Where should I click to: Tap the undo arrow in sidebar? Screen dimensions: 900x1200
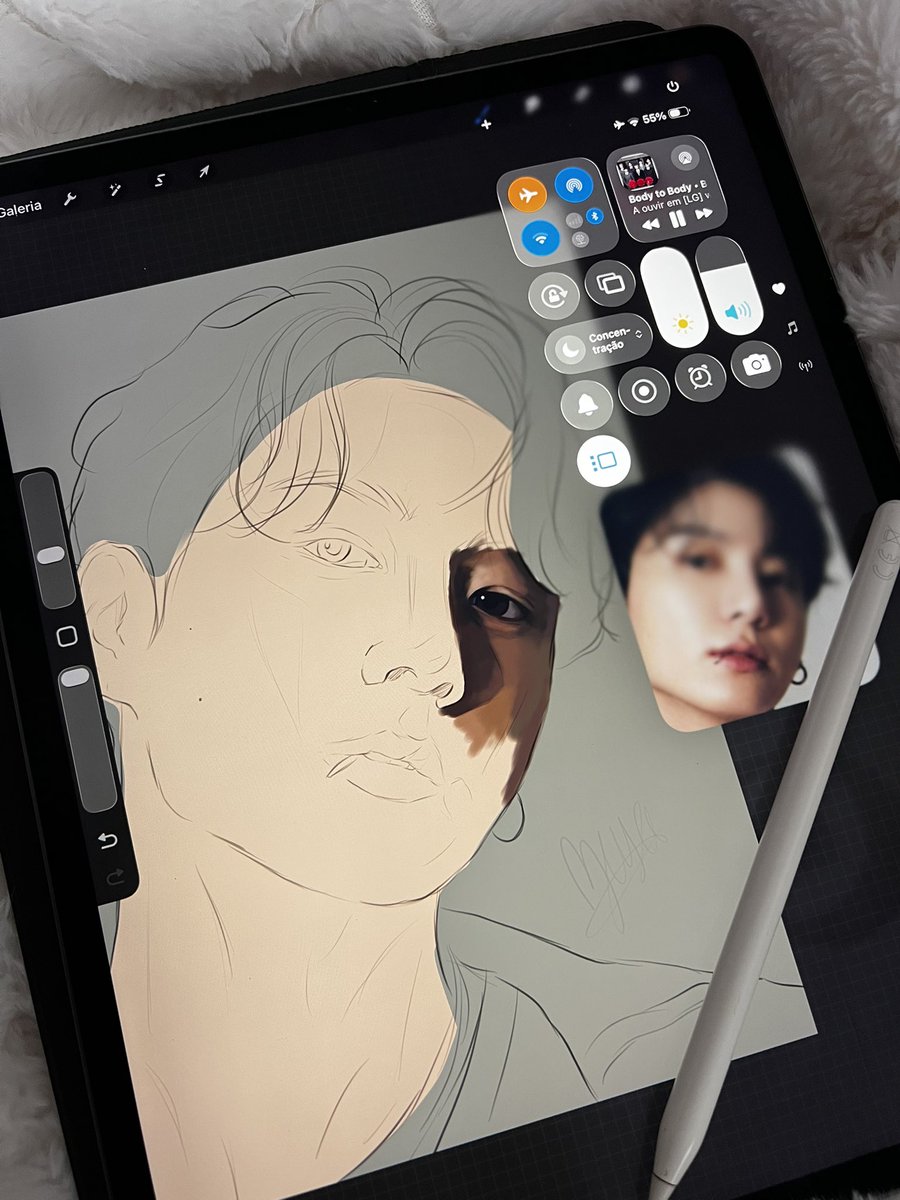point(107,839)
